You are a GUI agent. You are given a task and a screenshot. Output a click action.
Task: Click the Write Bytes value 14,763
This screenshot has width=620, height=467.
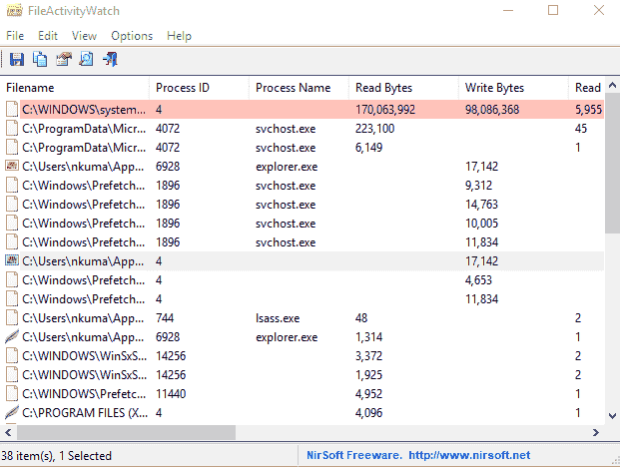[x=481, y=204]
